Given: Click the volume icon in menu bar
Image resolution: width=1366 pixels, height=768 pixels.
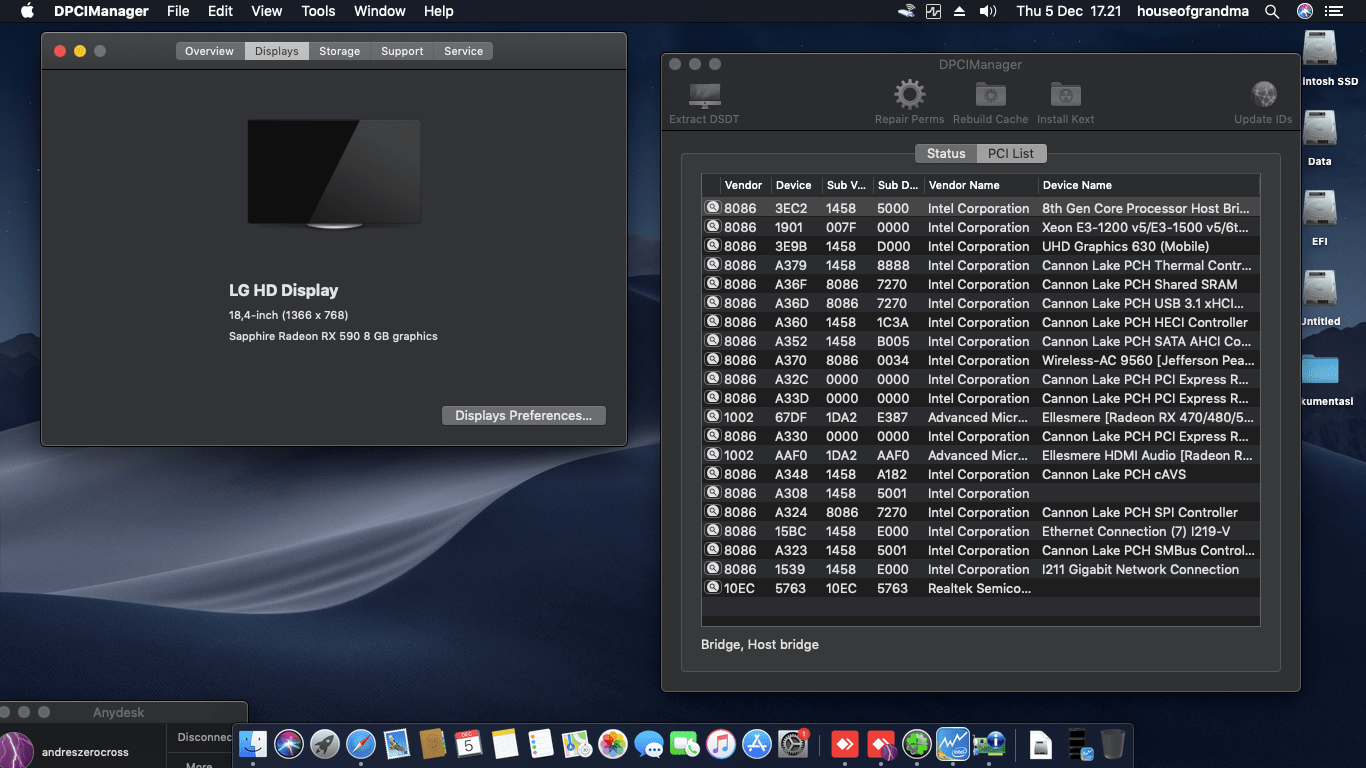Looking at the screenshot, I should click(x=988, y=11).
